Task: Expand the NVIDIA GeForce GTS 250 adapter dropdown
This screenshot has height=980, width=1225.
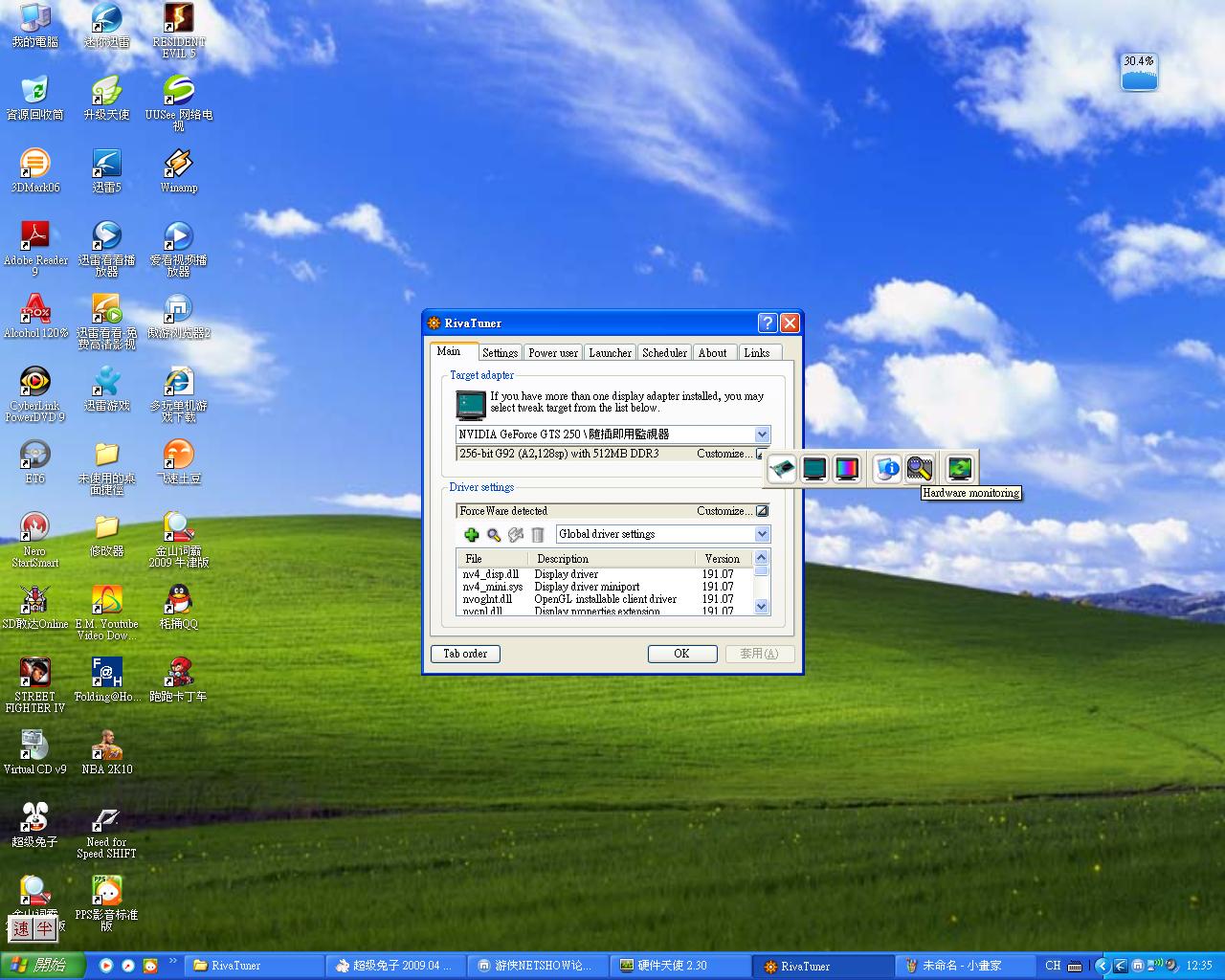Action: 762,434
